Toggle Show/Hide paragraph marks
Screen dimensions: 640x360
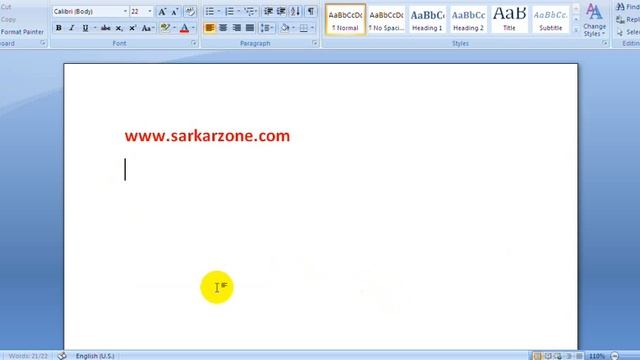click(311, 11)
